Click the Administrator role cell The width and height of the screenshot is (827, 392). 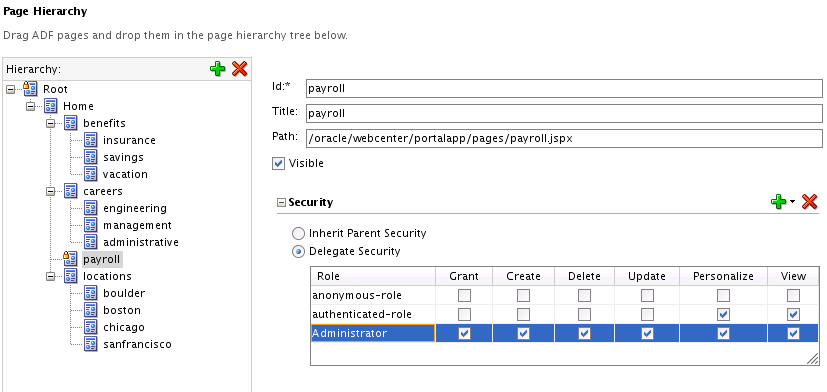point(373,333)
